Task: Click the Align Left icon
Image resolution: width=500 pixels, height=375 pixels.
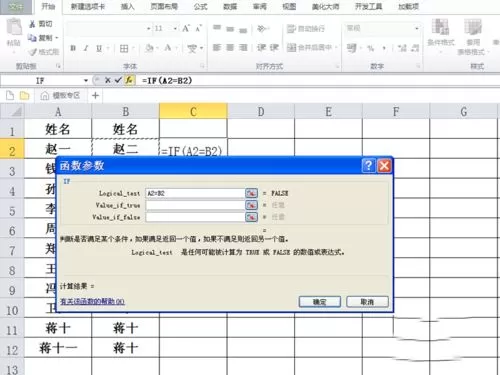Action: coord(217,48)
